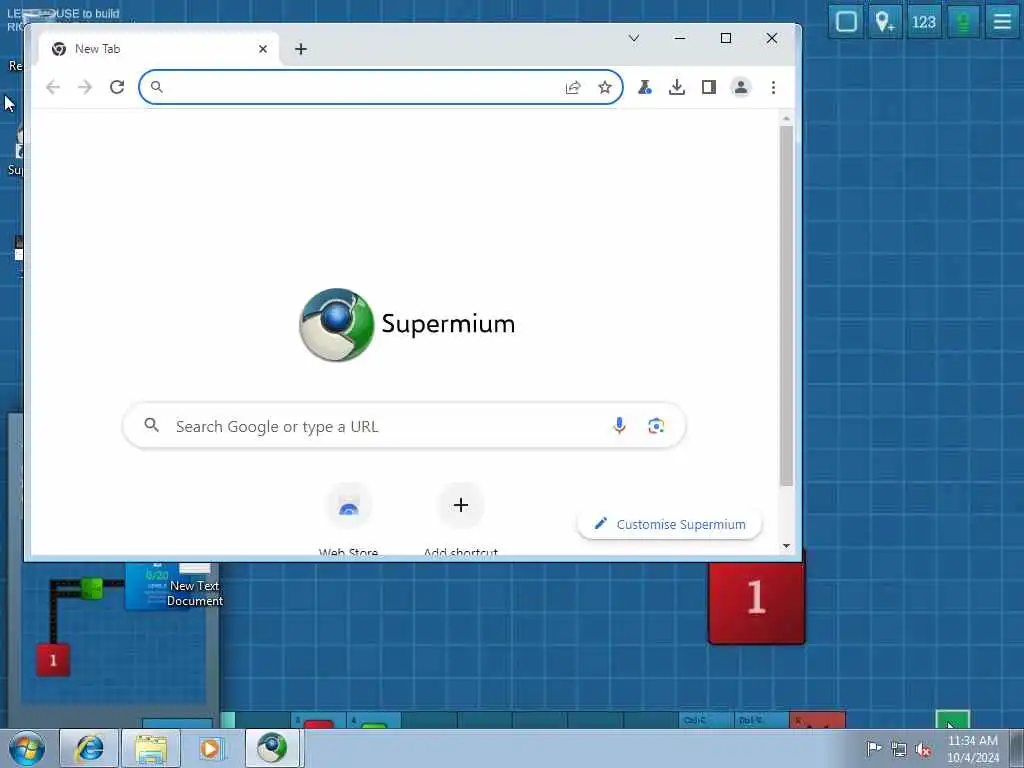Open the experiments flask icon

pos(645,87)
